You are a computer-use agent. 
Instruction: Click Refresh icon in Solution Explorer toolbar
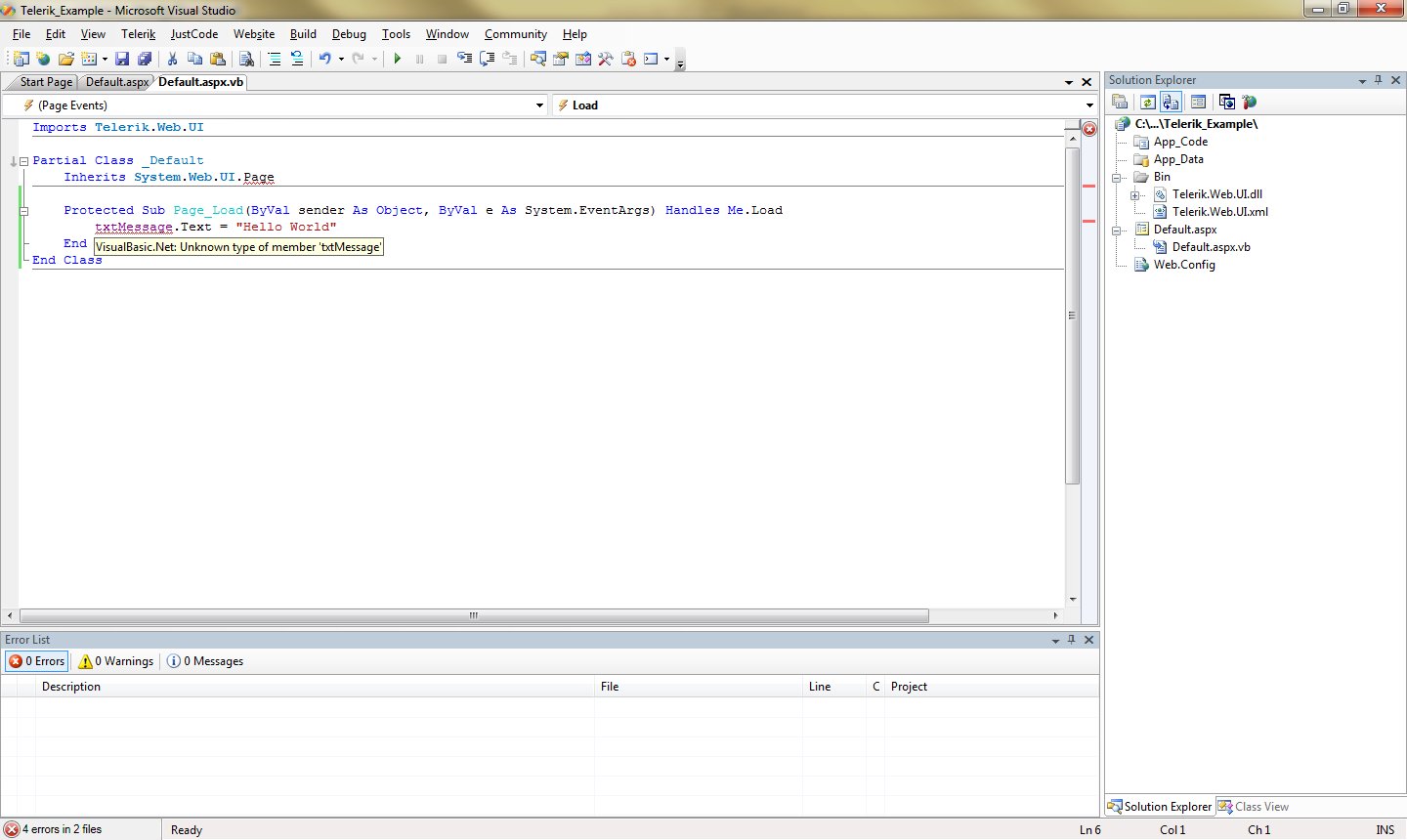[1147, 102]
